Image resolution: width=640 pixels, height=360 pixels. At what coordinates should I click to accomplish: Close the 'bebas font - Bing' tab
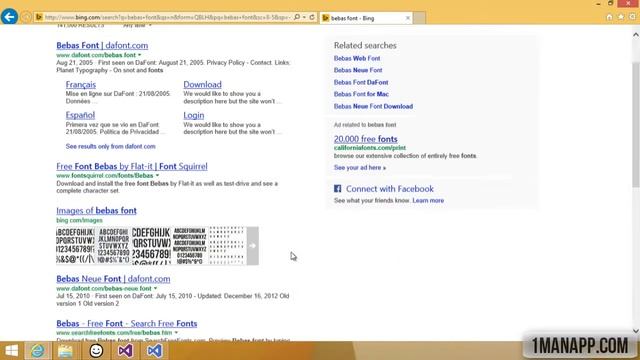pyautogui.click(x=407, y=18)
